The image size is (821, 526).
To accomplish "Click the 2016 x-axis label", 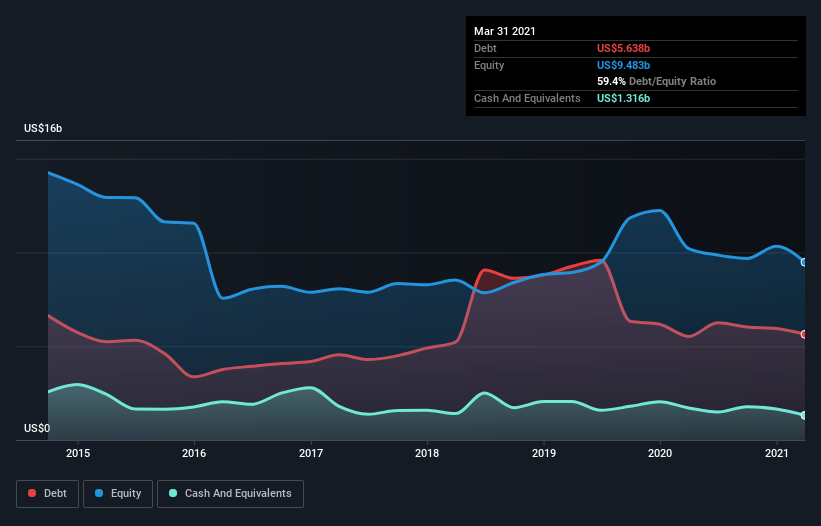I will click(x=194, y=453).
